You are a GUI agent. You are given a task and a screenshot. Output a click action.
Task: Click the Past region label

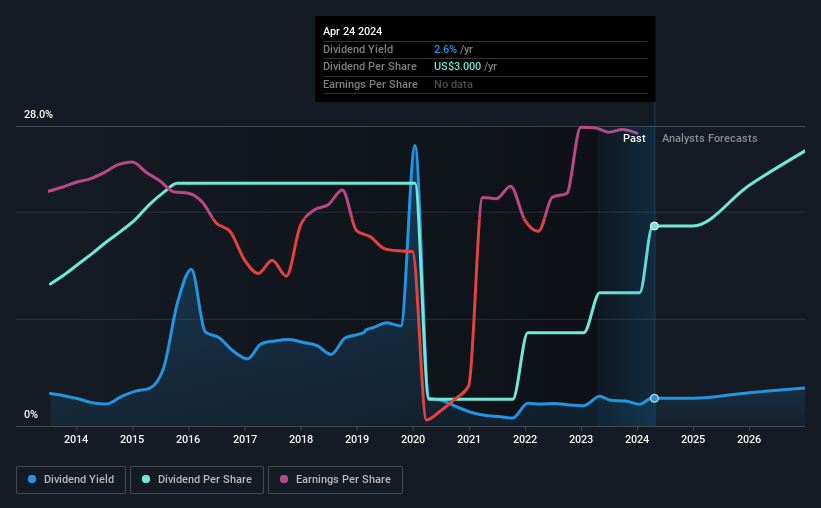tap(634, 138)
